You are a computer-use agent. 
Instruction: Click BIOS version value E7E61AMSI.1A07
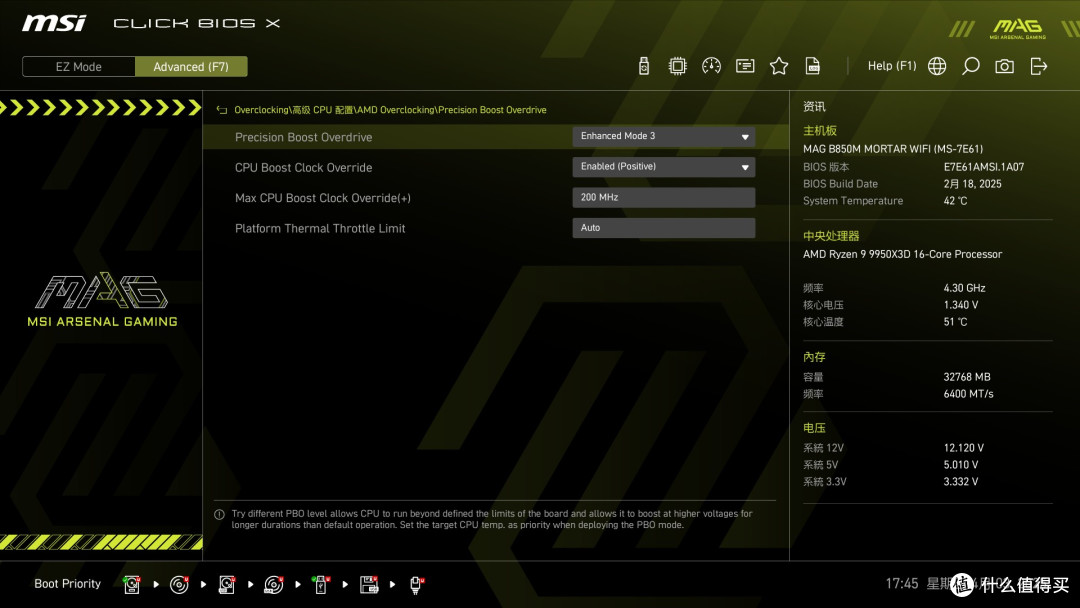pyautogui.click(x=984, y=167)
